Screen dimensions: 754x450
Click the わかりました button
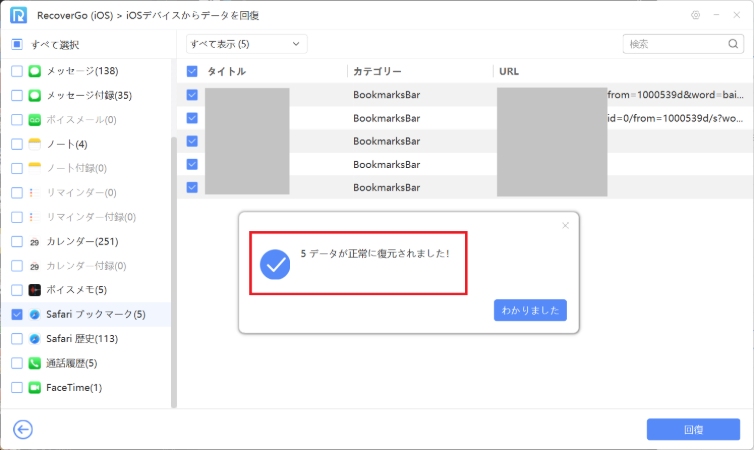[530, 310]
